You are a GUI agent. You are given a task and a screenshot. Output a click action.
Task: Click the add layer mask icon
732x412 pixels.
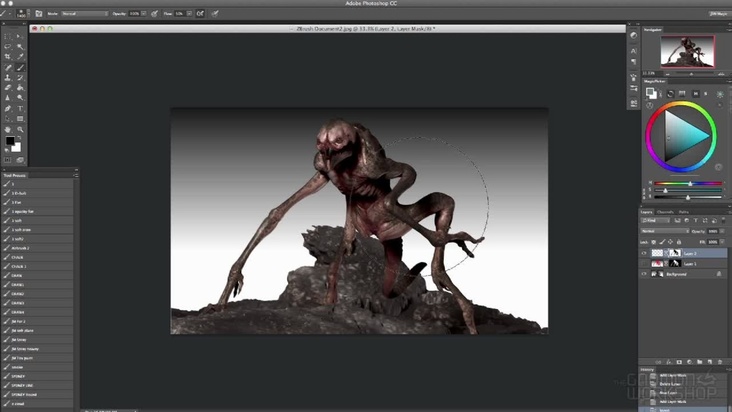[679, 362]
